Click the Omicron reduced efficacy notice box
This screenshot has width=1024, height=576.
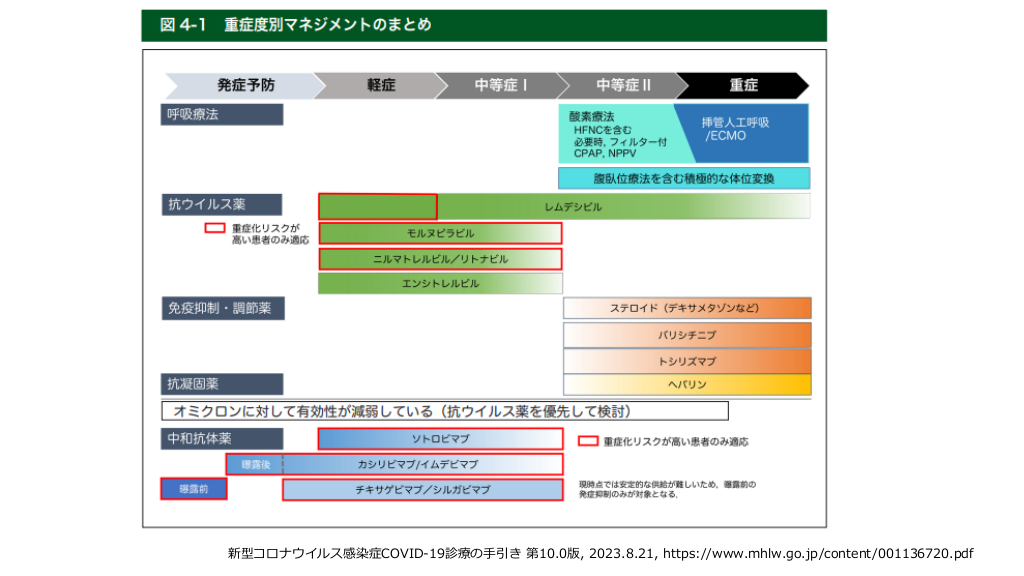pos(445,411)
